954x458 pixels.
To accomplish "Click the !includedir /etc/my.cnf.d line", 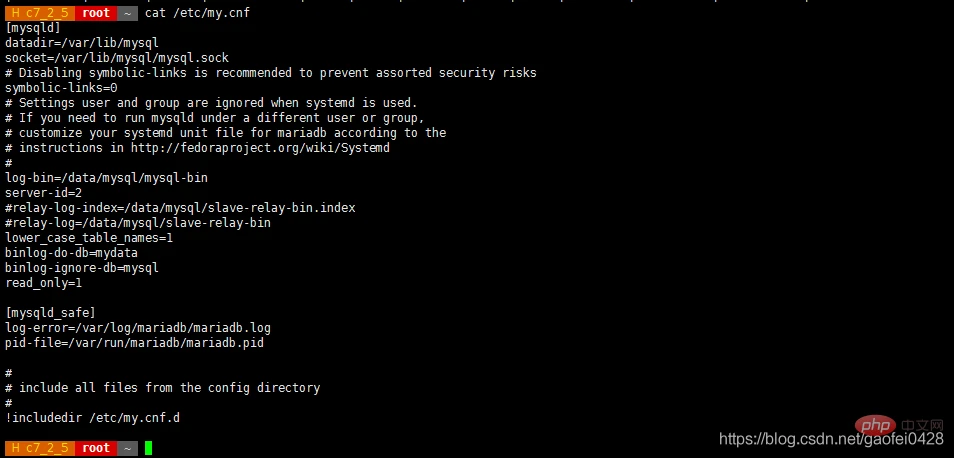I will (x=92, y=418).
